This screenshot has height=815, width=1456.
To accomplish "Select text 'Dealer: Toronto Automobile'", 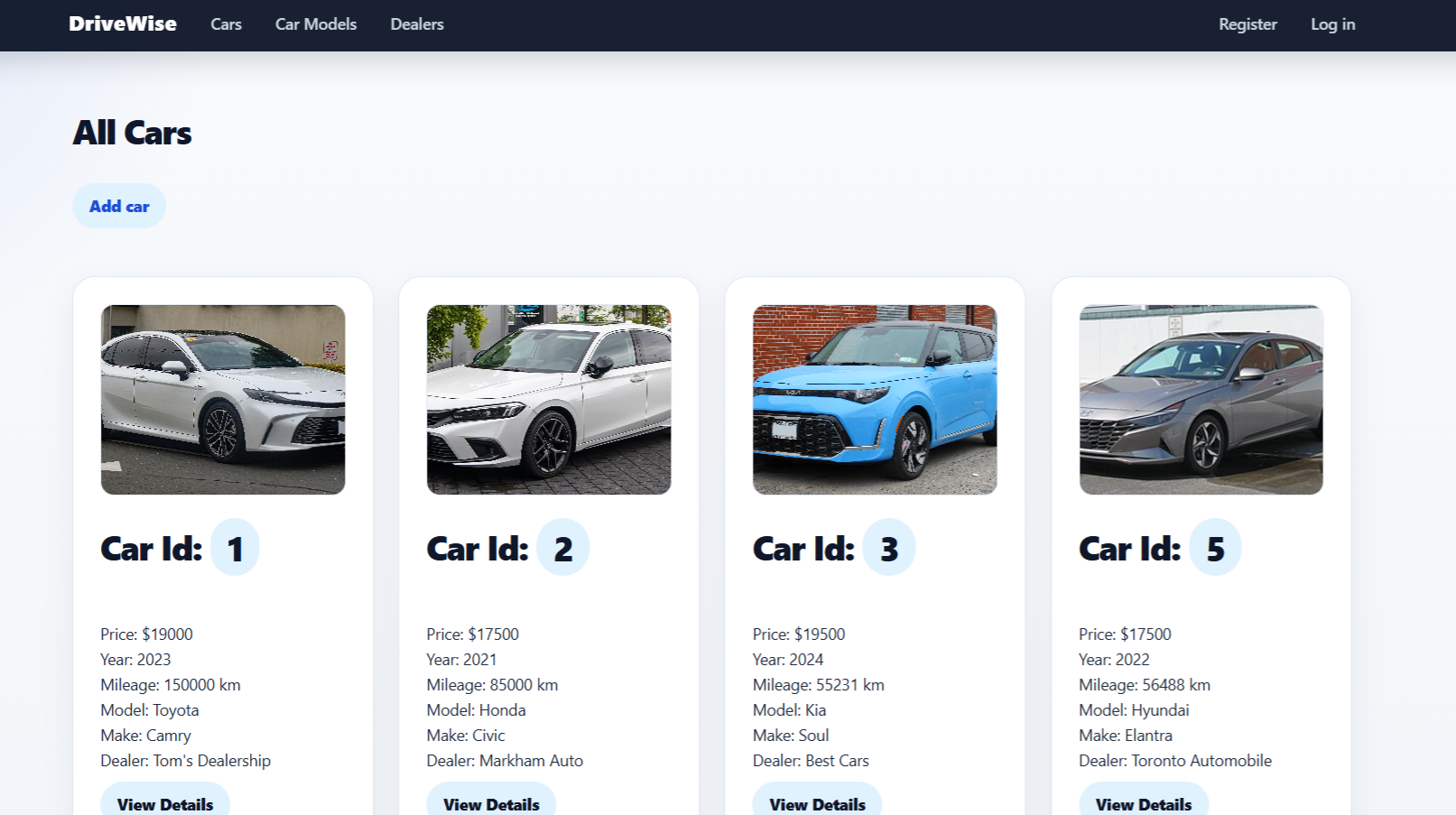I will click(x=1175, y=761).
